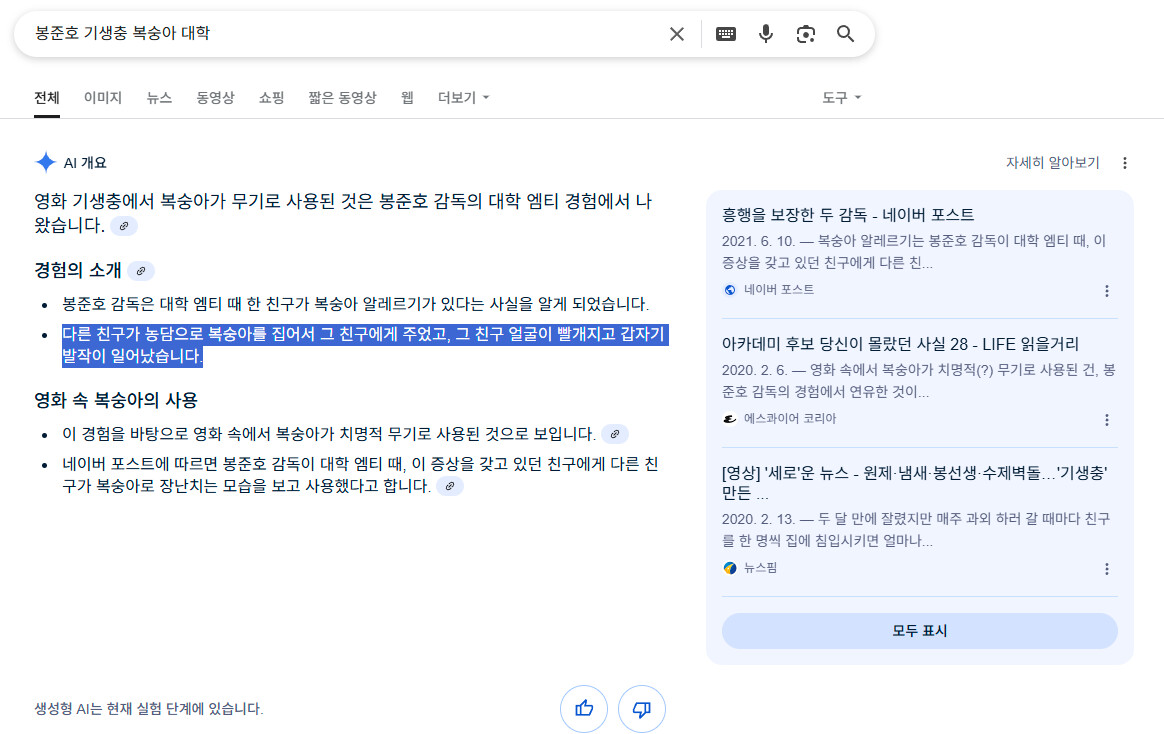This screenshot has height=734, width=1164.
Task: Open link icon after 사용했다고 합니다
Action: [x=450, y=486]
